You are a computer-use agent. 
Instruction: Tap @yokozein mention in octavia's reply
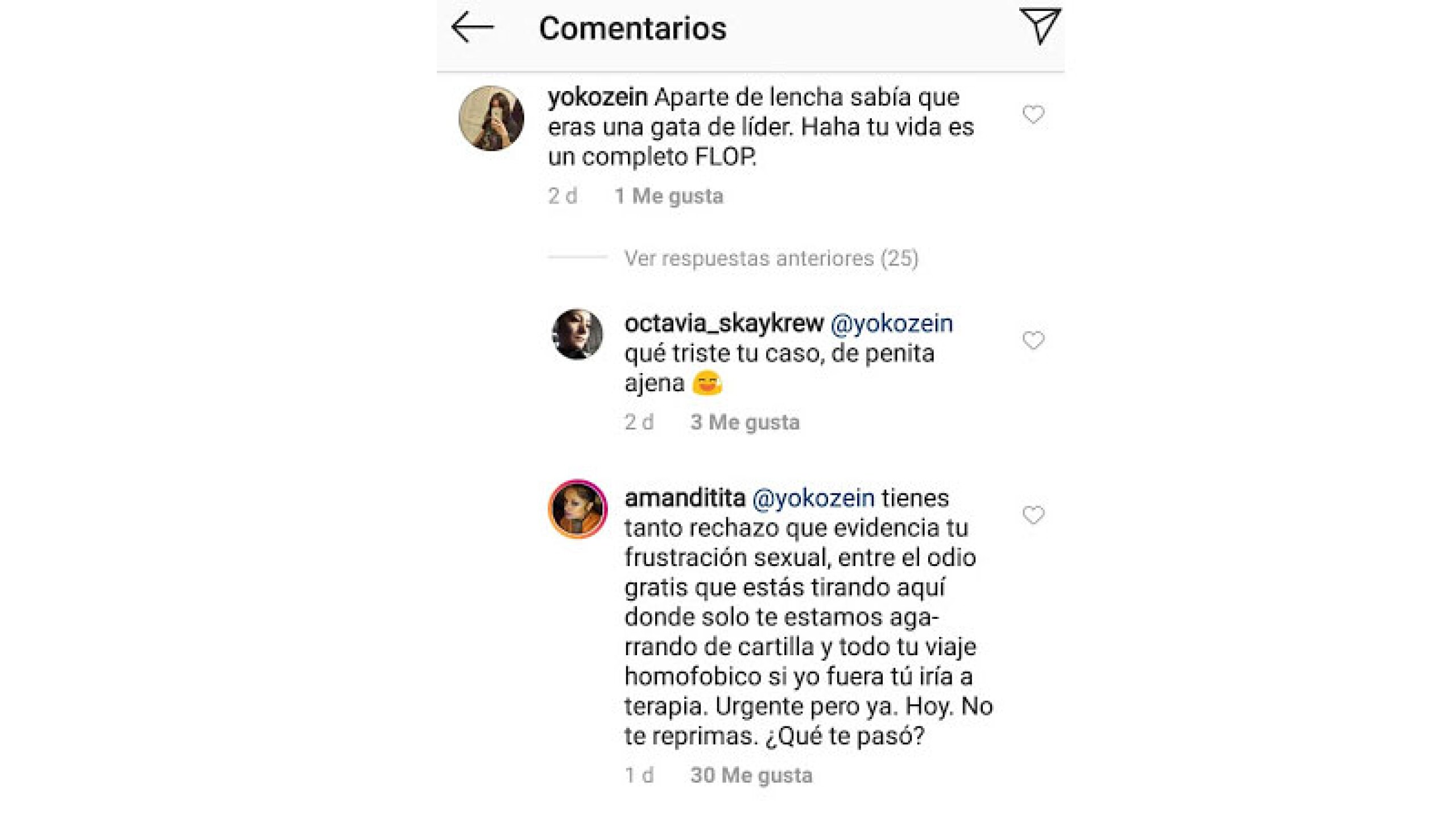click(x=891, y=323)
